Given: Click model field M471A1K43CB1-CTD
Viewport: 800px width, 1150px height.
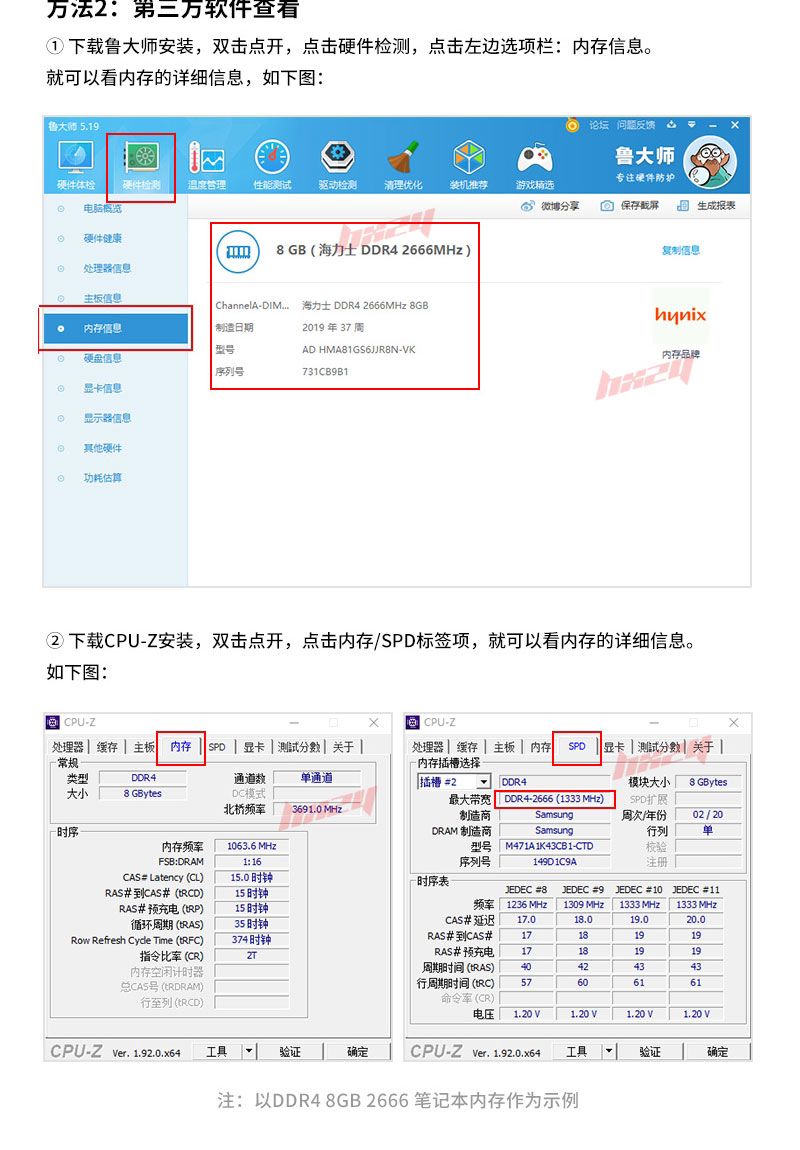Looking at the screenshot, I should tap(554, 846).
